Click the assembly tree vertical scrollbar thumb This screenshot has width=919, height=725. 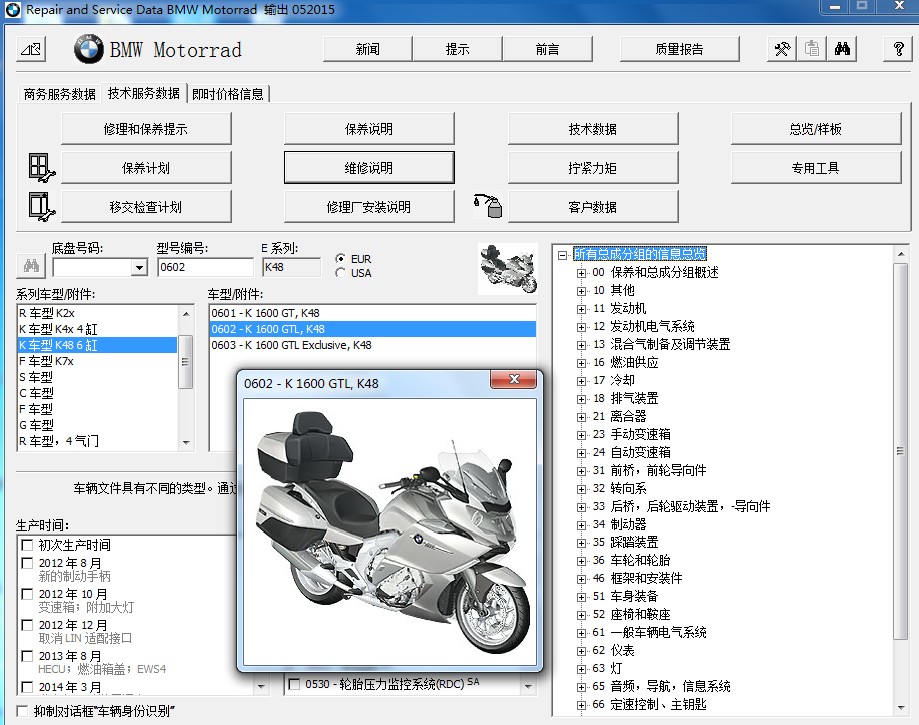pos(900,451)
